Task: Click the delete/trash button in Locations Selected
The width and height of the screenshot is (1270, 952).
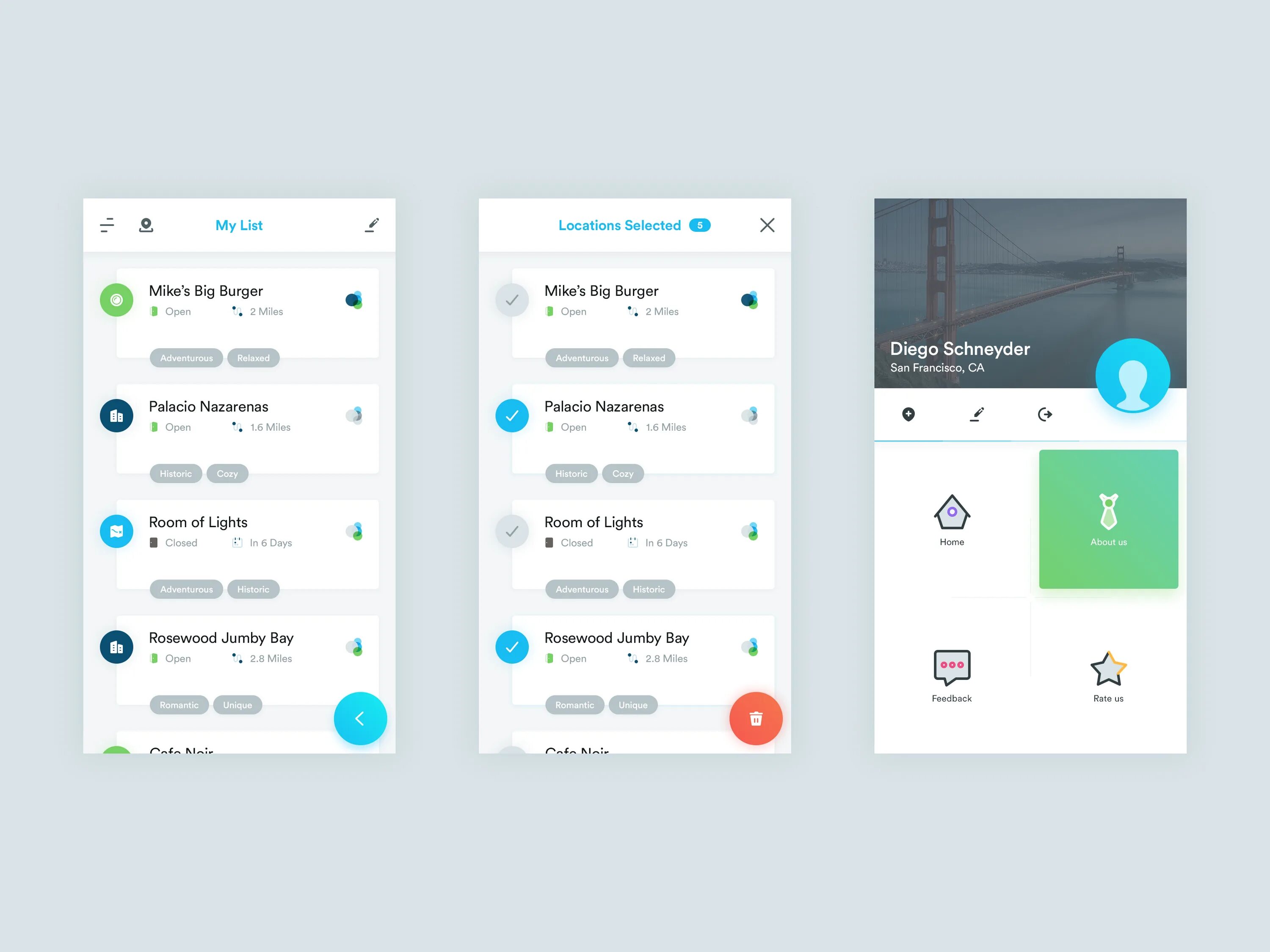Action: (756, 718)
